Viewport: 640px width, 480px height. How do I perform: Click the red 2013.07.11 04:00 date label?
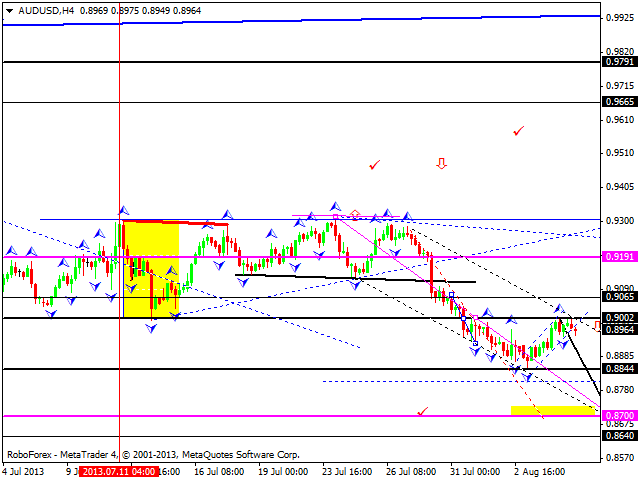(x=117, y=471)
